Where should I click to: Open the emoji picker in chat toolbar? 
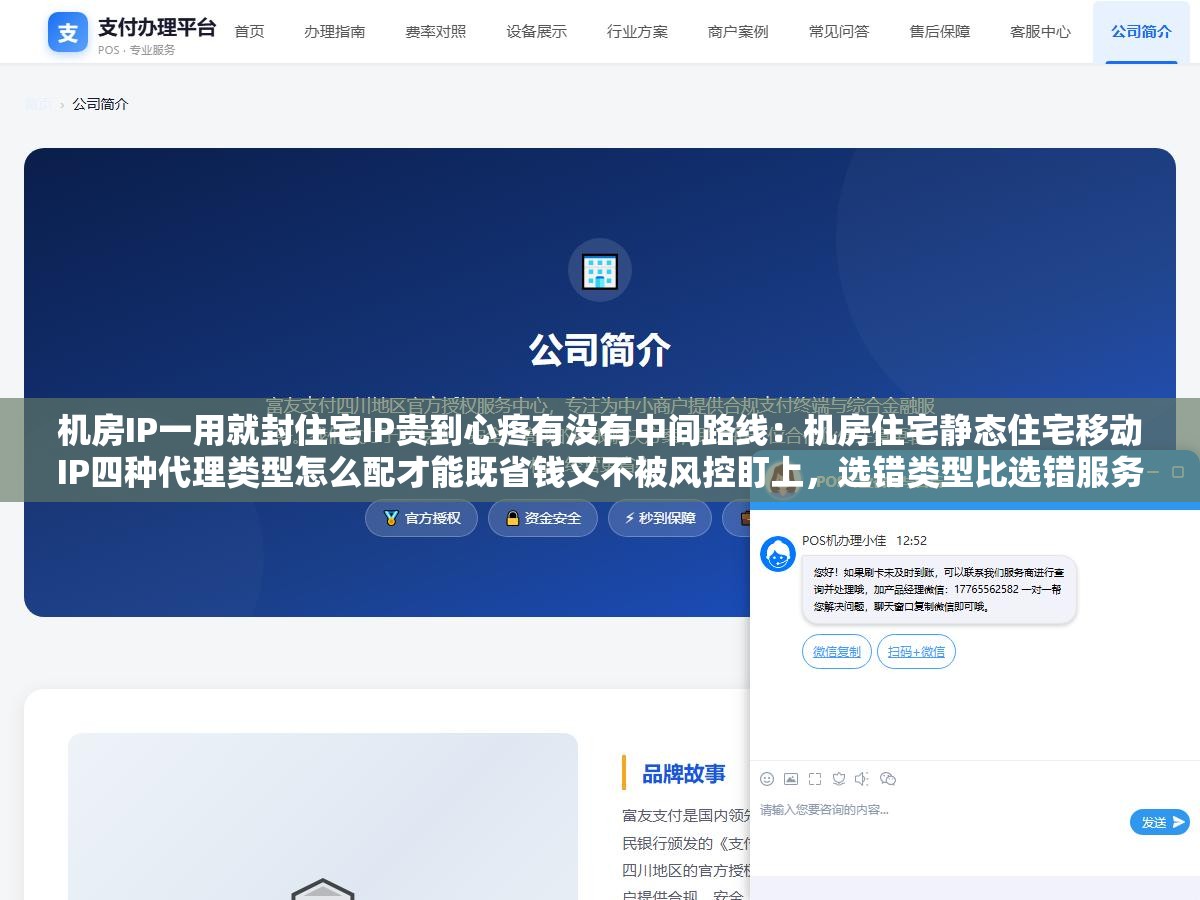[x=767, y=779]
